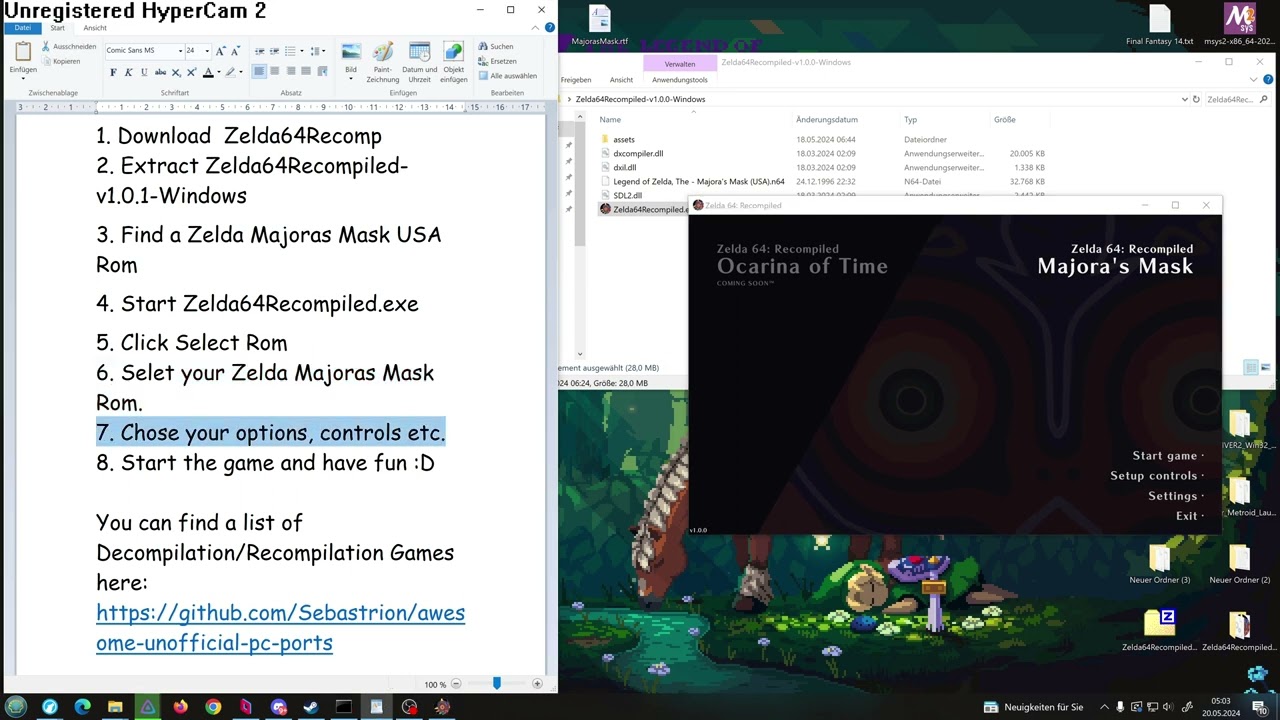Start a bulleted list
The image size is (1280, 720).
click(290, 50)
